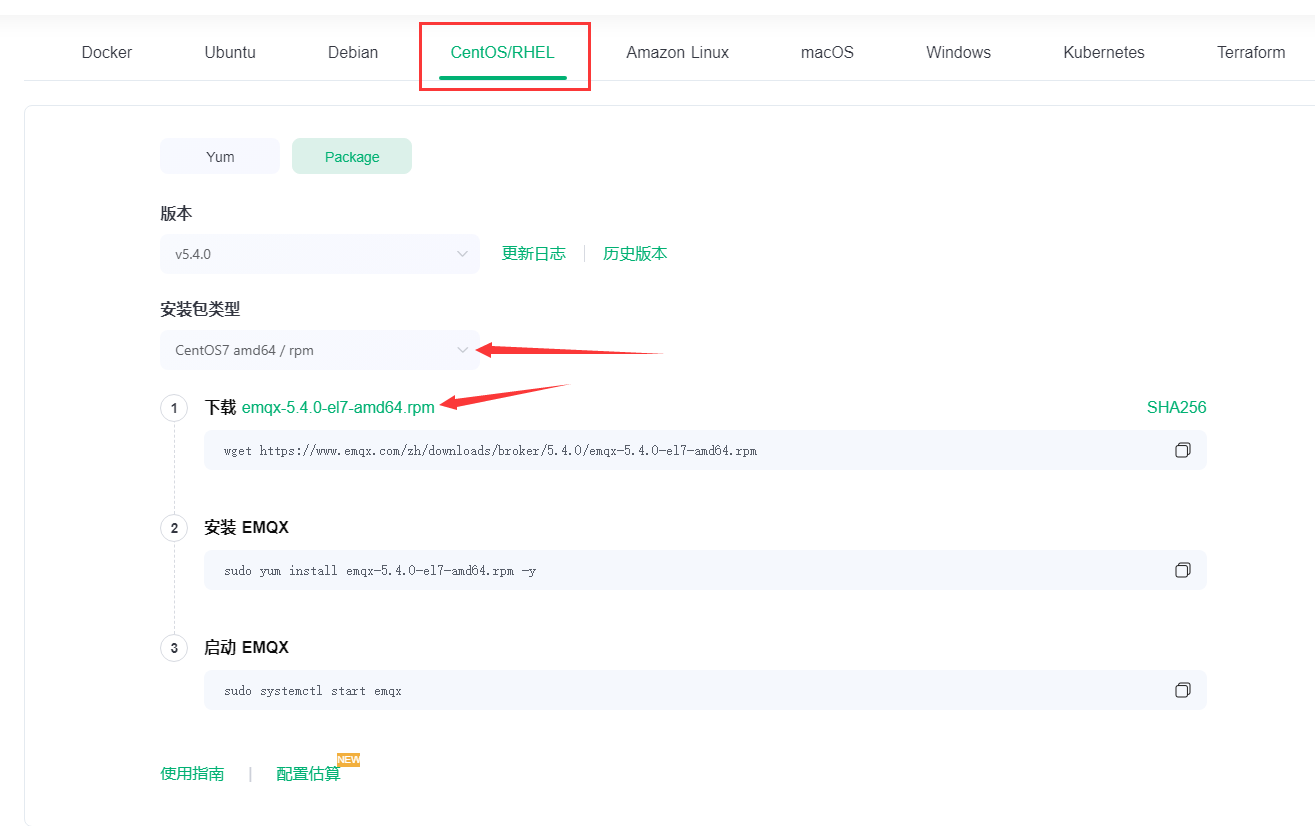Click the 版本 label
The height and width of the screenshot is (826, 1315).
pyautogui.click(x=176, y=214)
